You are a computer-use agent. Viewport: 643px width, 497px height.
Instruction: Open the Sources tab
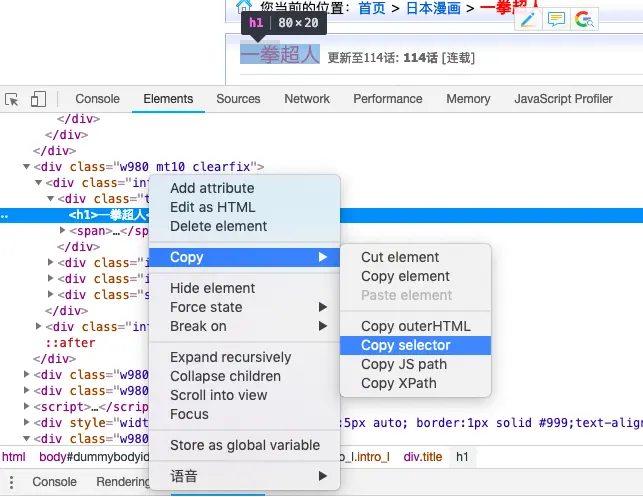click(238, 99)
